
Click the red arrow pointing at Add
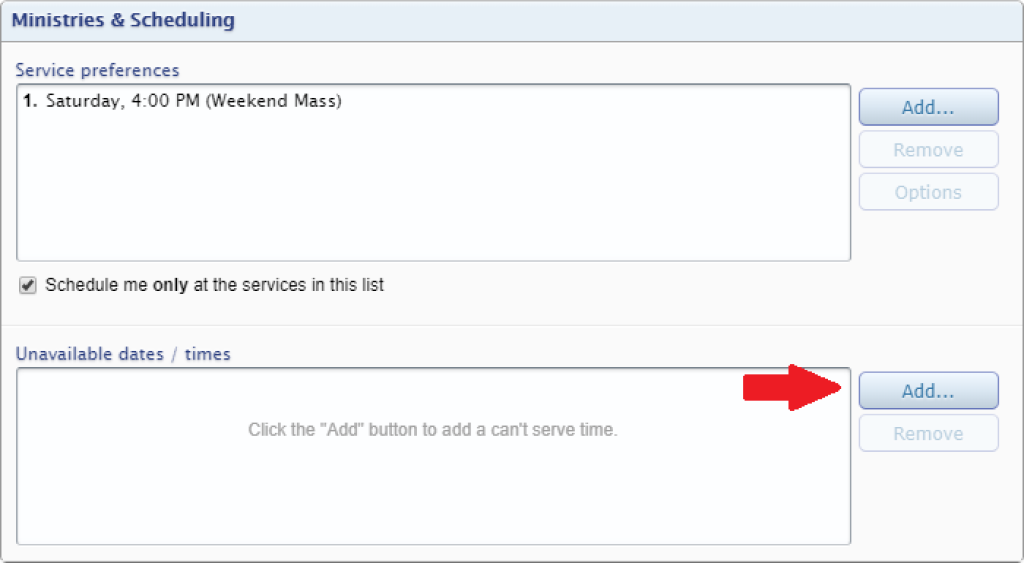click(x=792, y=388)
